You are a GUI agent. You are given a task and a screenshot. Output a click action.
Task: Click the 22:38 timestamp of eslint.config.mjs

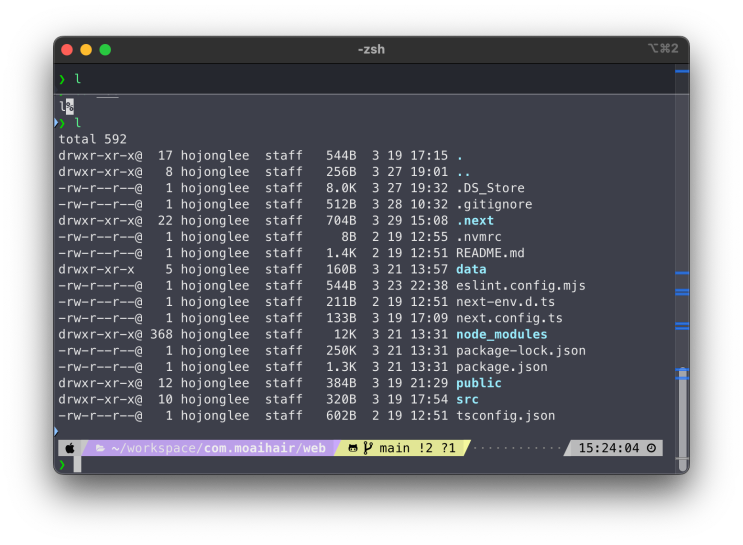tap(429, 286)
